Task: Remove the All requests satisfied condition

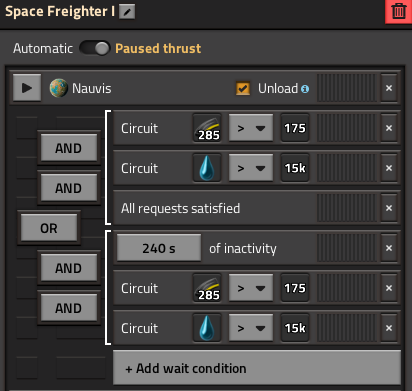Action: 389,208
